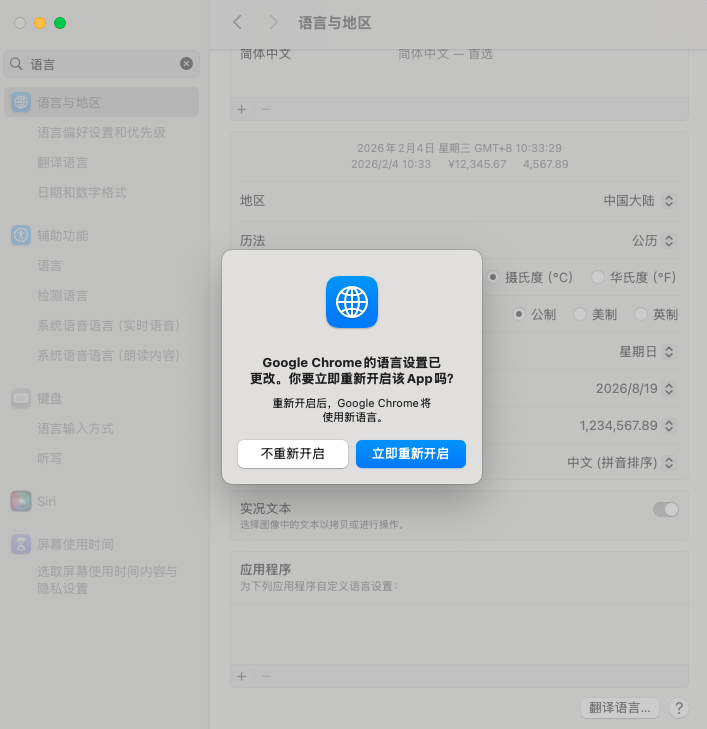Choose 不重新开启 in the dialog
This screenshot has height=729, width=707.
coord(292,454)
